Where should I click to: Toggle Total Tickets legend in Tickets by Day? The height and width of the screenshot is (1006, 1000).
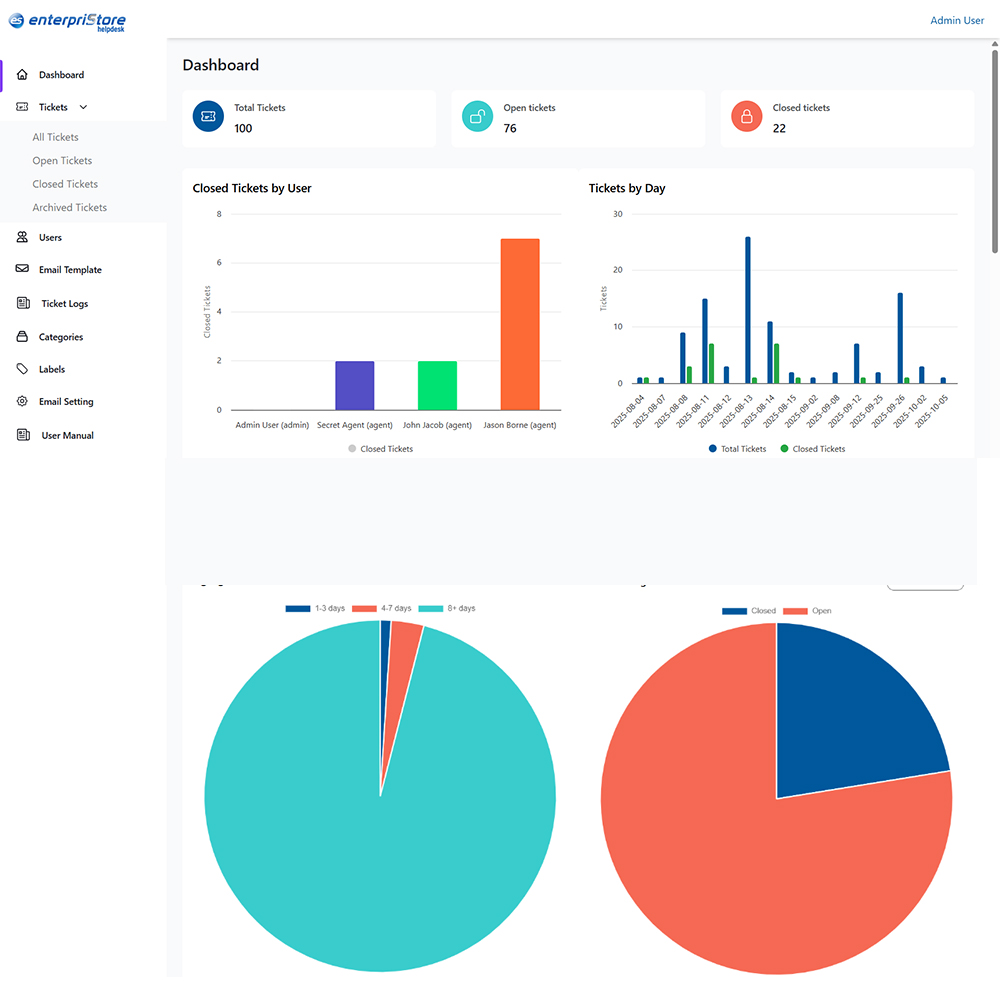(x=738, y=449)
